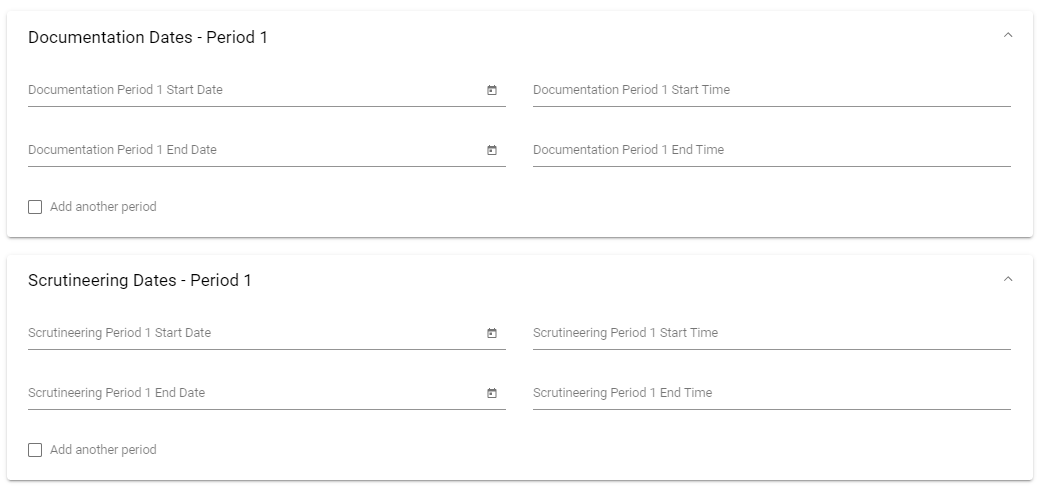The height and width of the screenshot is (487, 1037).
Task: Open calendar picker for Scrutineering Period 1 Start Date
Action: point(491,333)
